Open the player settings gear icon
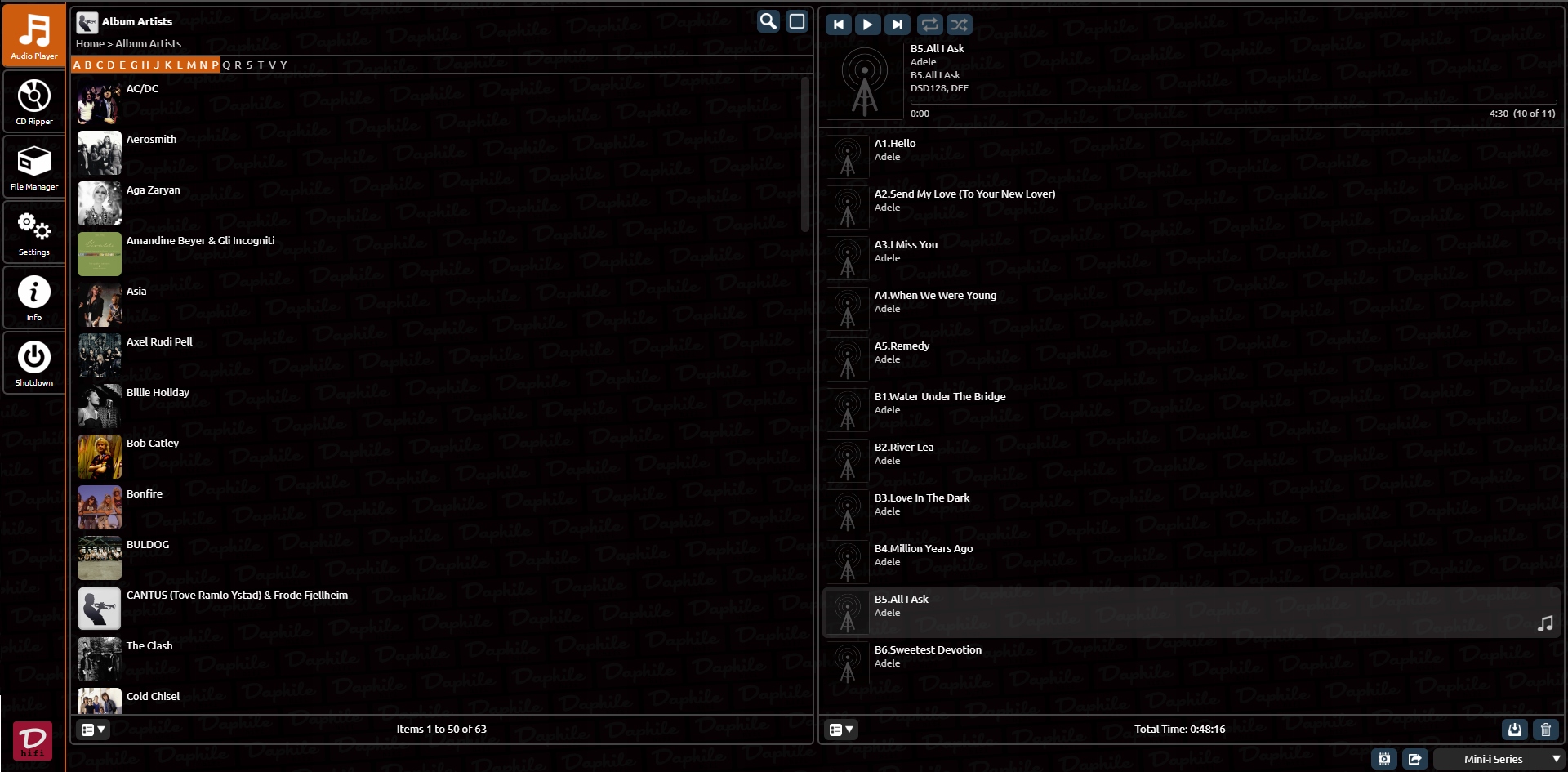1568x772 pixels. (x=1384, y=759)
